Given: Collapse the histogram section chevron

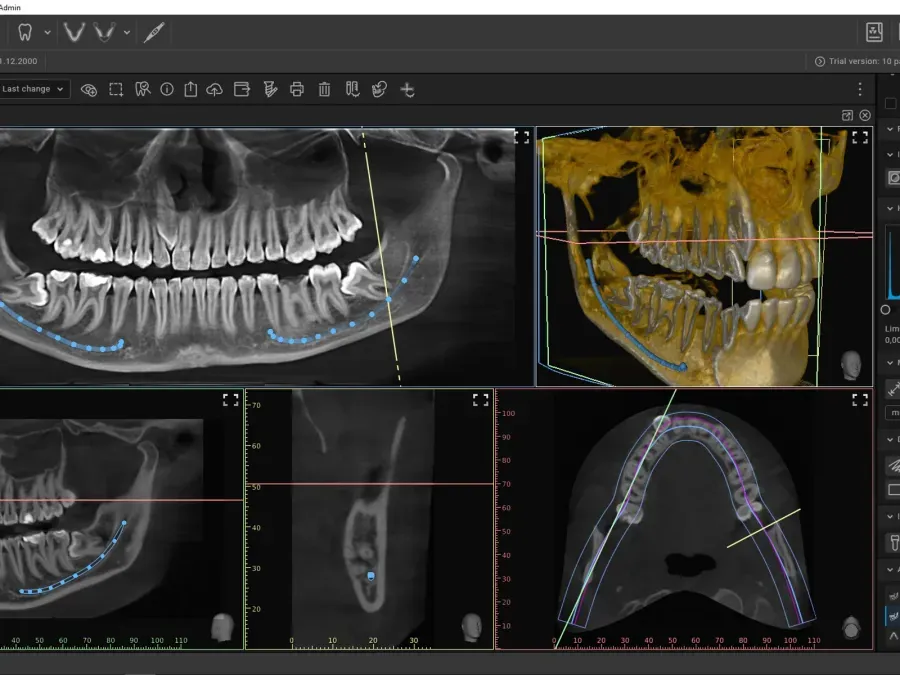Looking at the screenshot, I should tap(890, 208).
